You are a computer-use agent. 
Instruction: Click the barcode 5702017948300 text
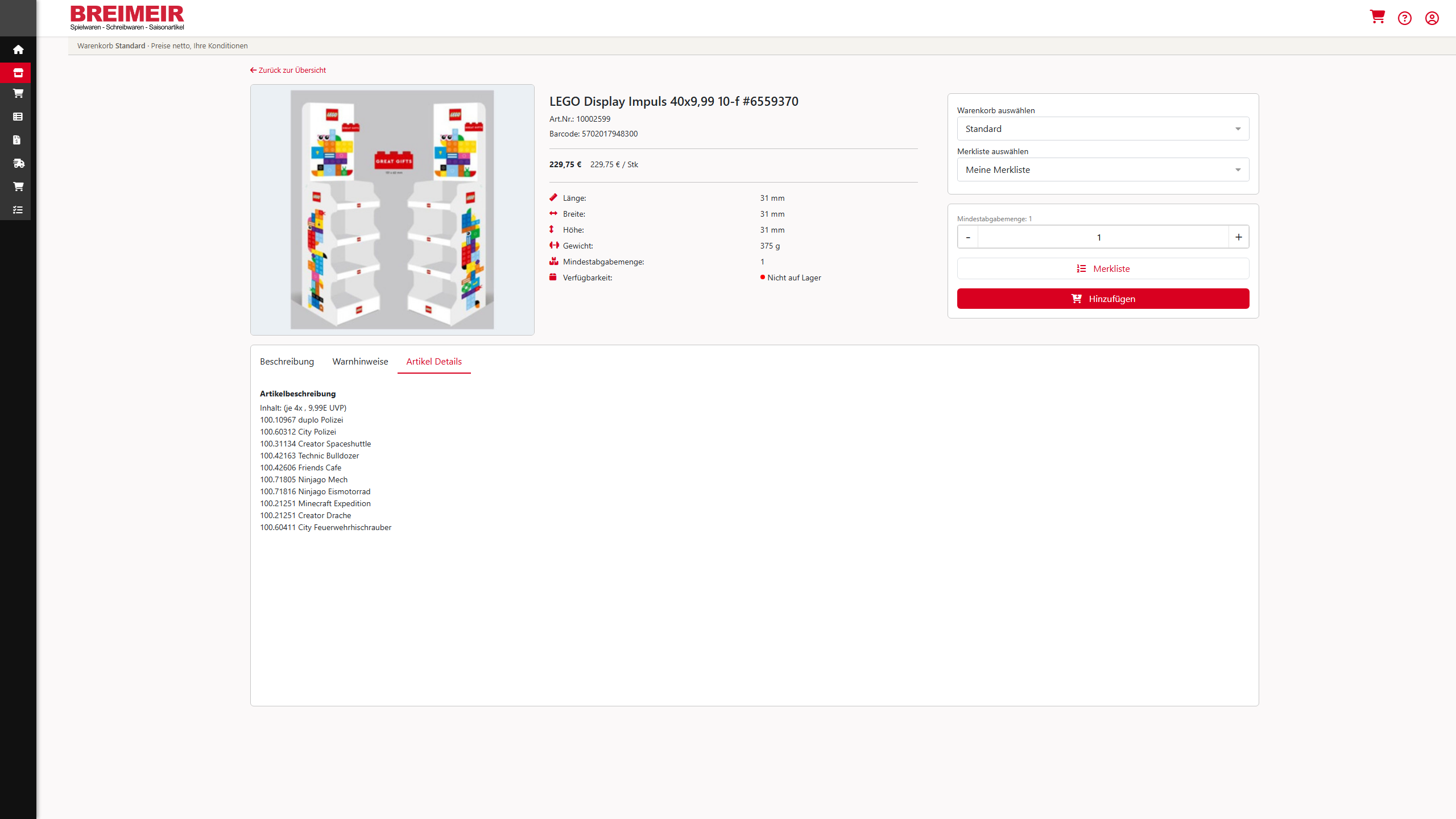(593, 134)
